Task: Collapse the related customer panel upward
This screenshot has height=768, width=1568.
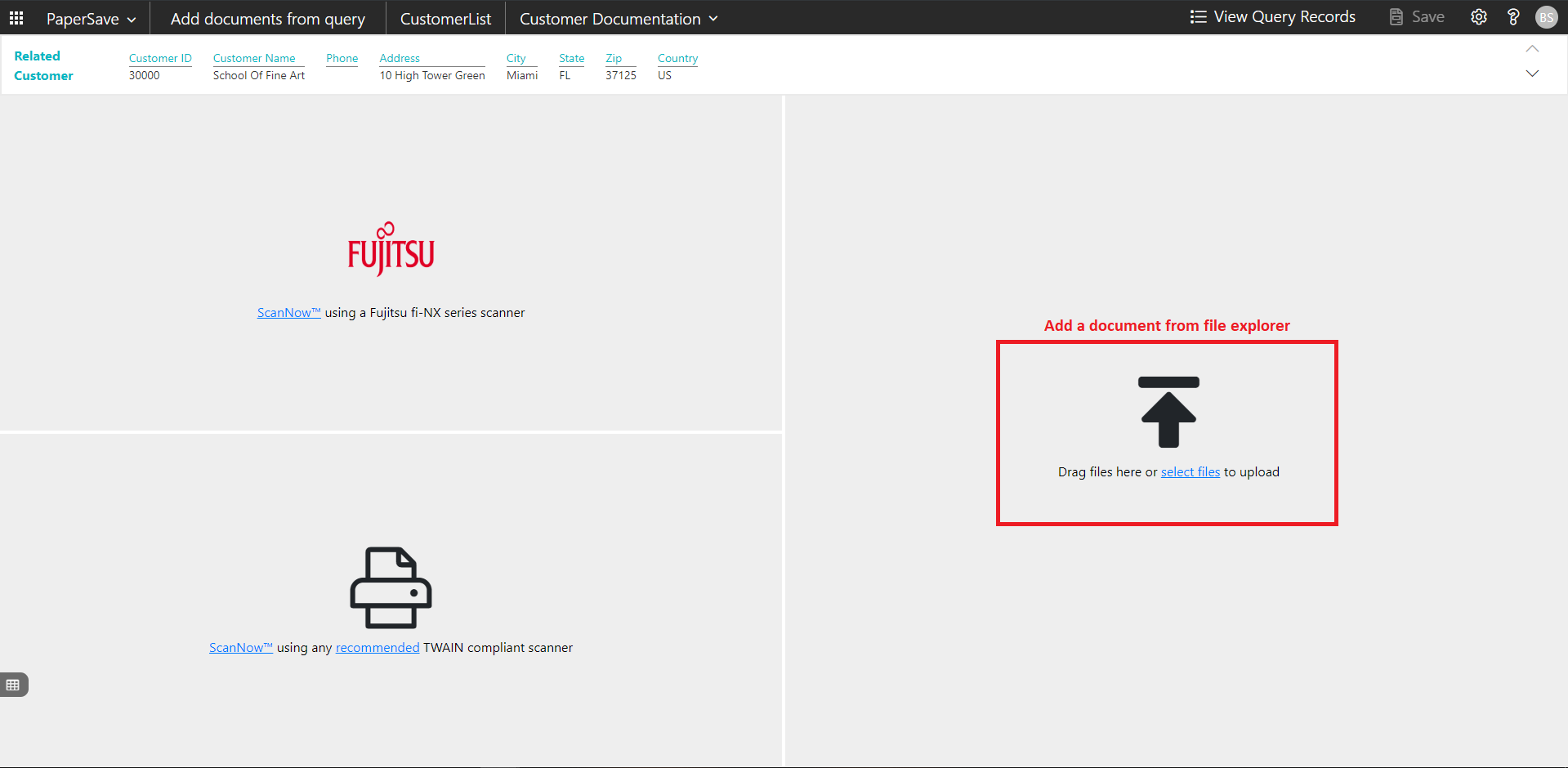Action: (1532, 49)
